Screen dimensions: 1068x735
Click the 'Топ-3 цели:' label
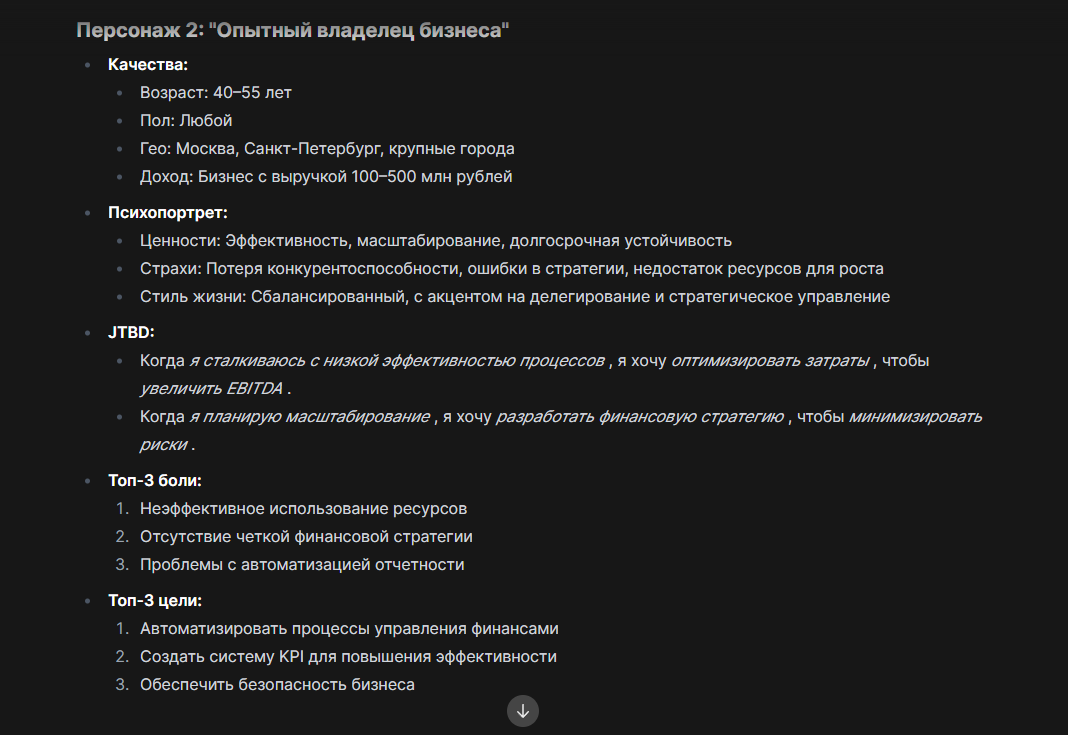pos(155,600)
